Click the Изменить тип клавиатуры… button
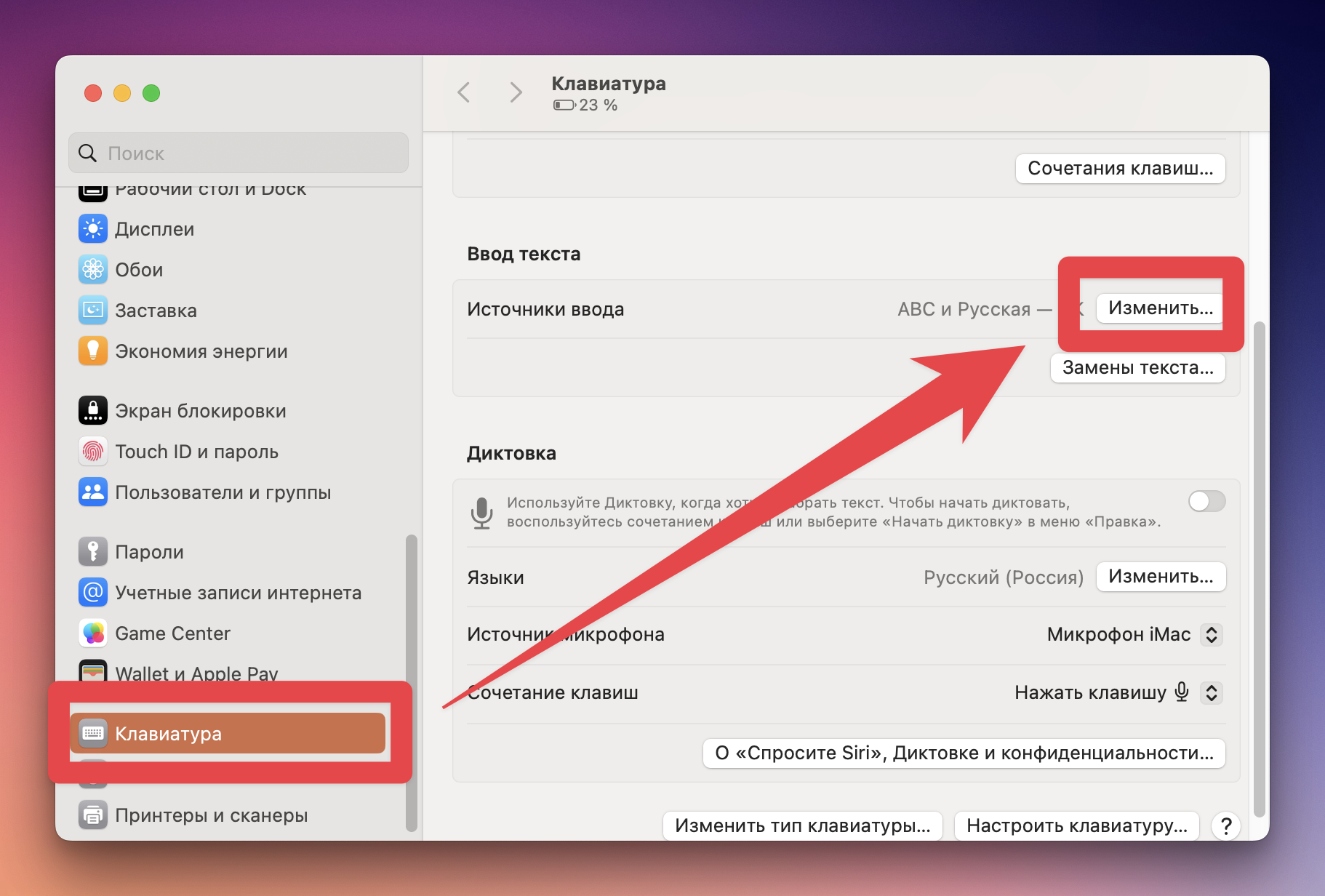 click(803, 825)
